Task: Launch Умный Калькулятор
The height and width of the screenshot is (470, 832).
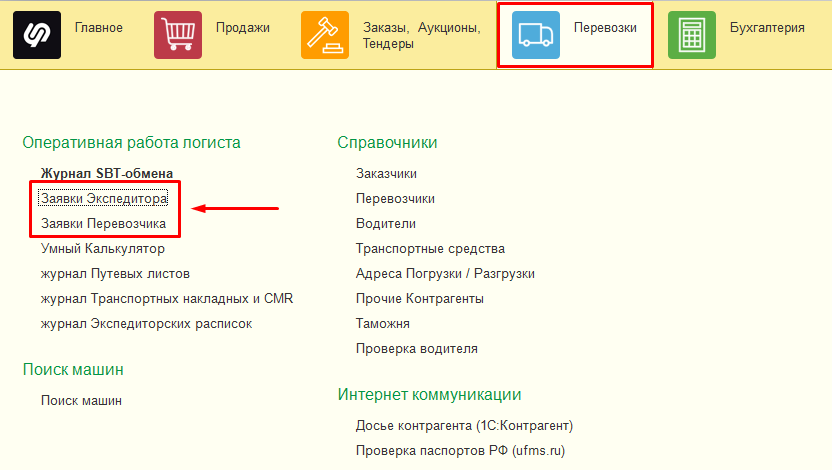Action: pyautogui.click(x=103, y=248)
